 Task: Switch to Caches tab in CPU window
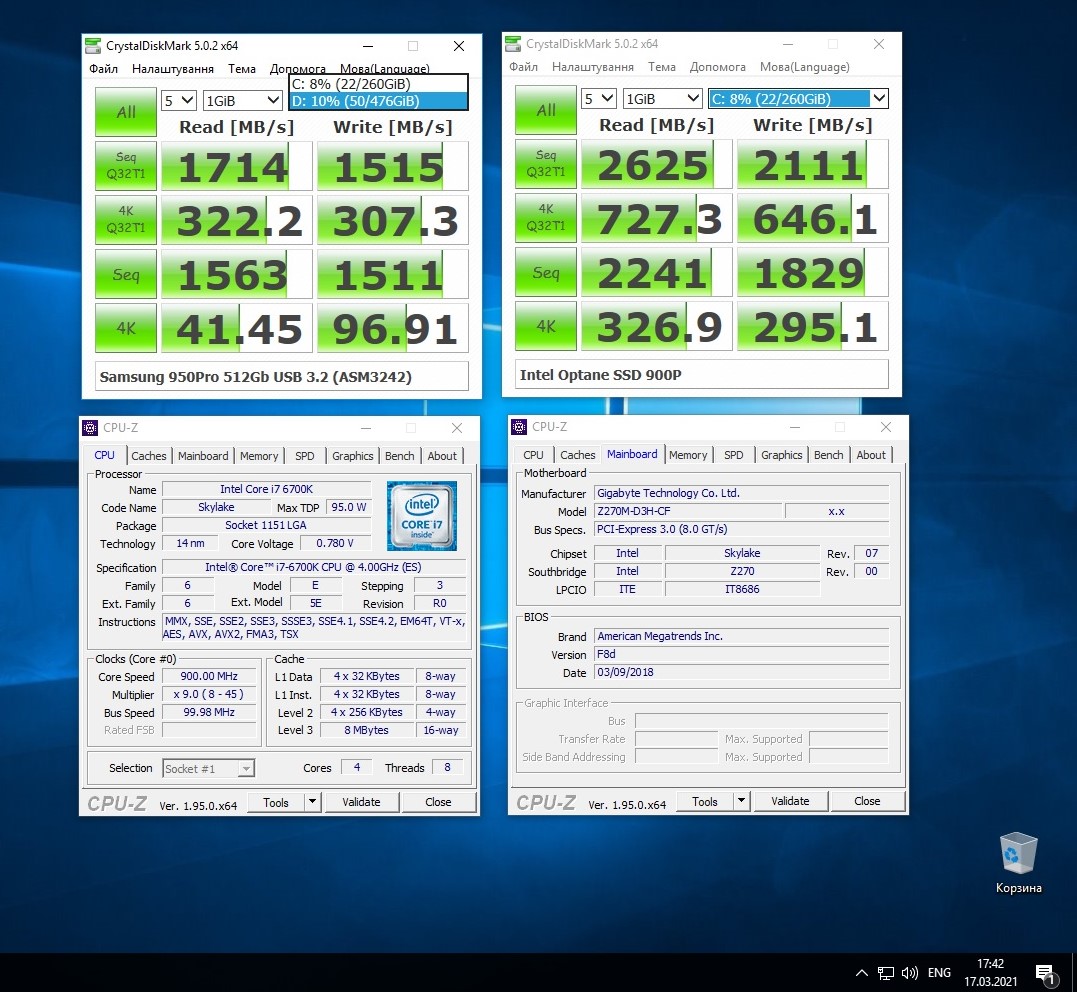click(x=148, y=455)
